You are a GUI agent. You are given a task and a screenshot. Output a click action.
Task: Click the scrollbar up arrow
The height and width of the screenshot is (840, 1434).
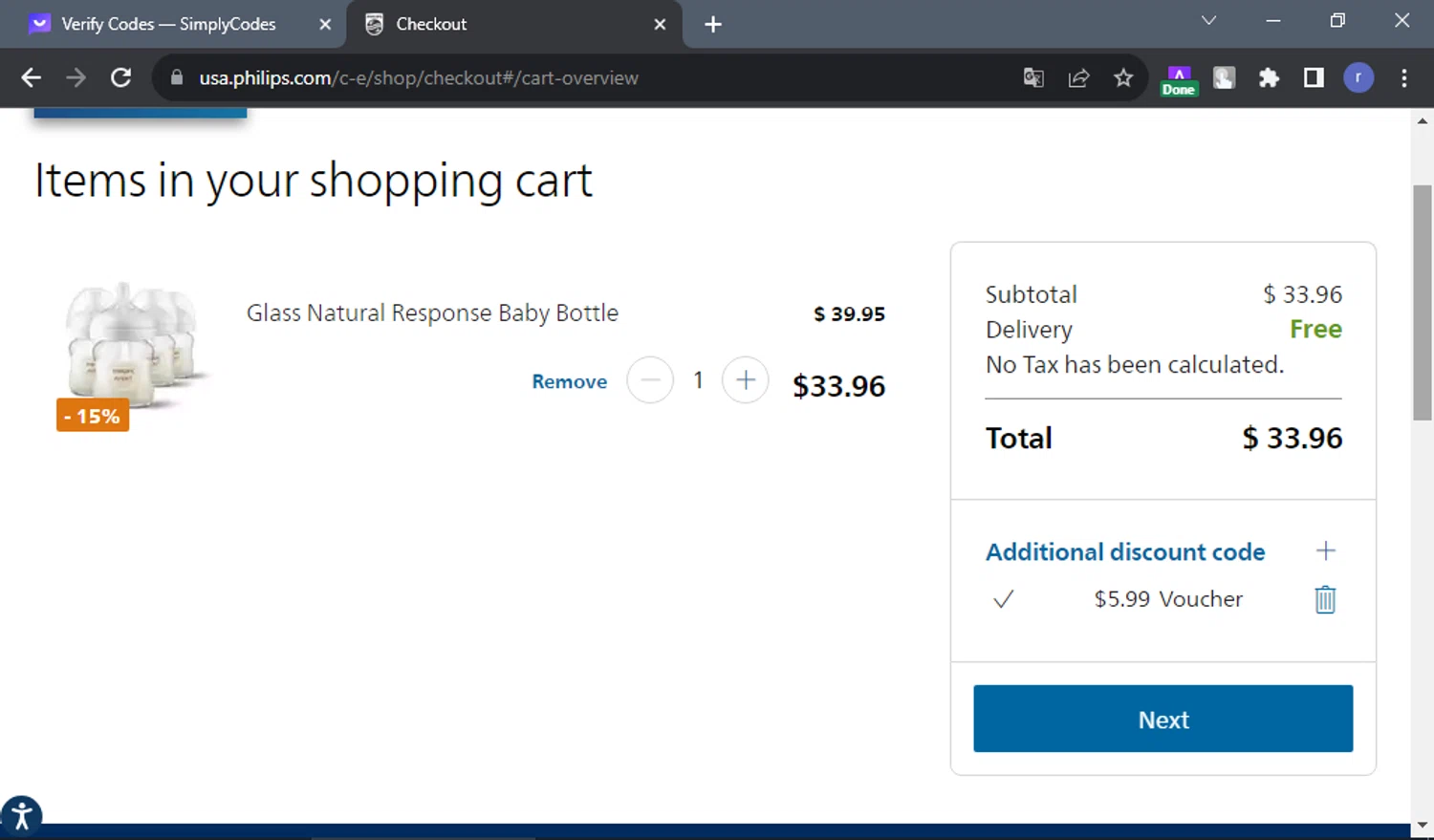1423,121
